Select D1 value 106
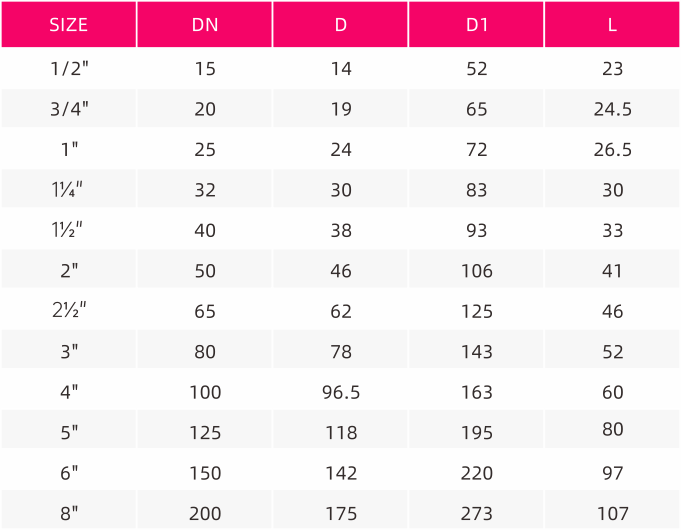The image size is (681, 530). 477,271
